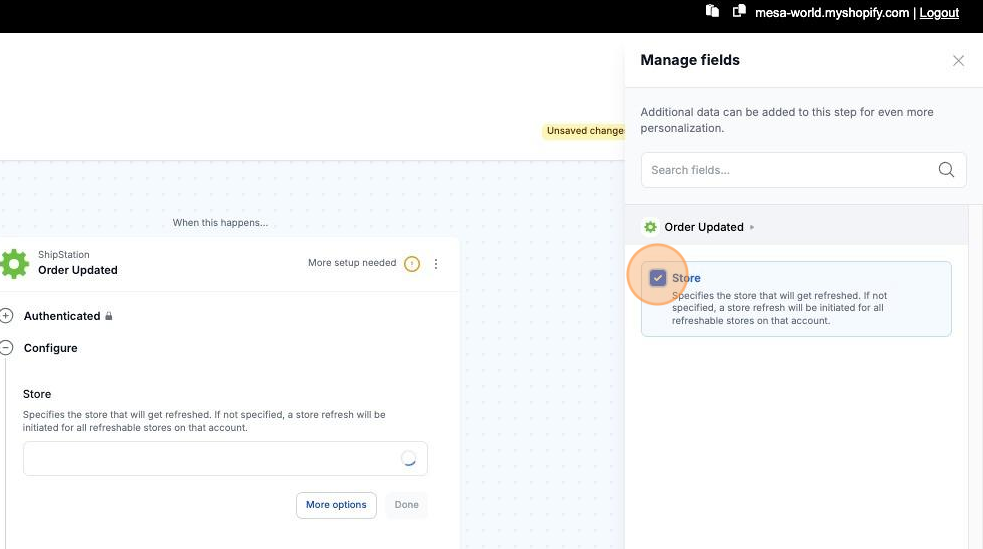
Task: Click the More options button
Action: click(336, 505)
